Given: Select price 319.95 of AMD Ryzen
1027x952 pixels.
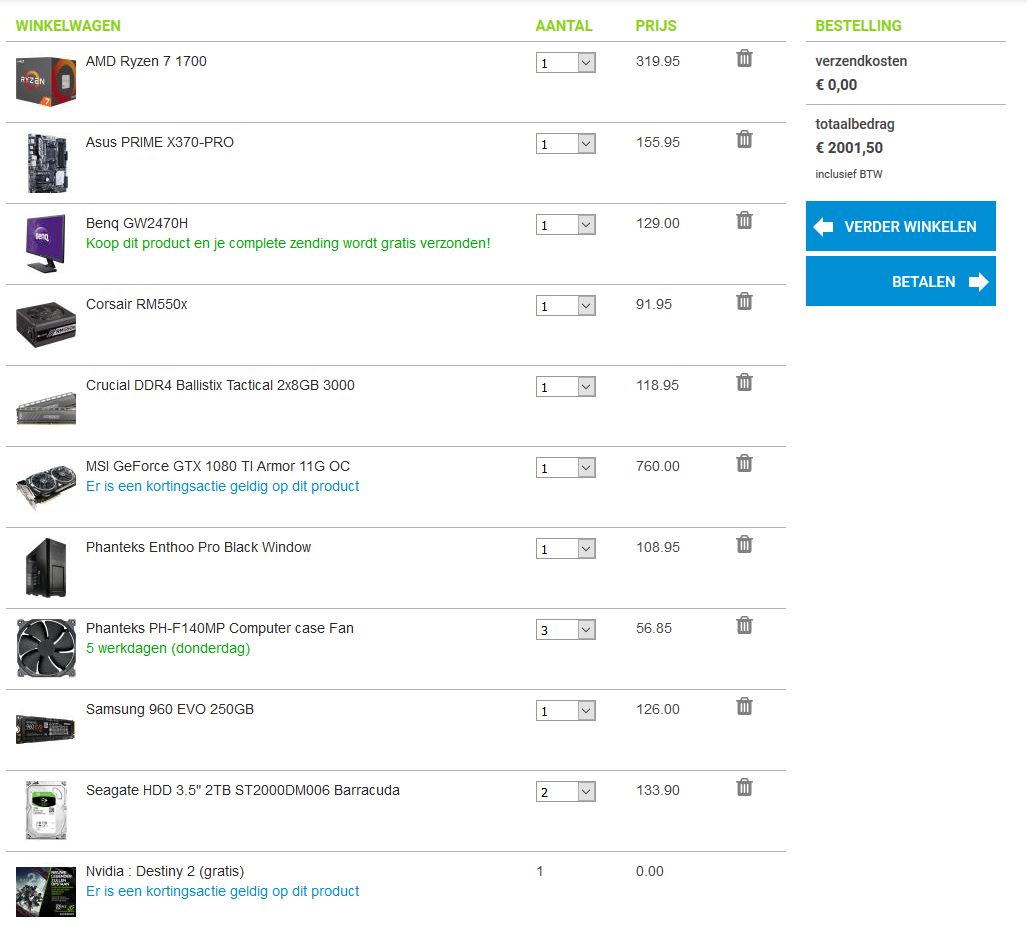Looking at the screenshot, I should (x=658, y=61).
